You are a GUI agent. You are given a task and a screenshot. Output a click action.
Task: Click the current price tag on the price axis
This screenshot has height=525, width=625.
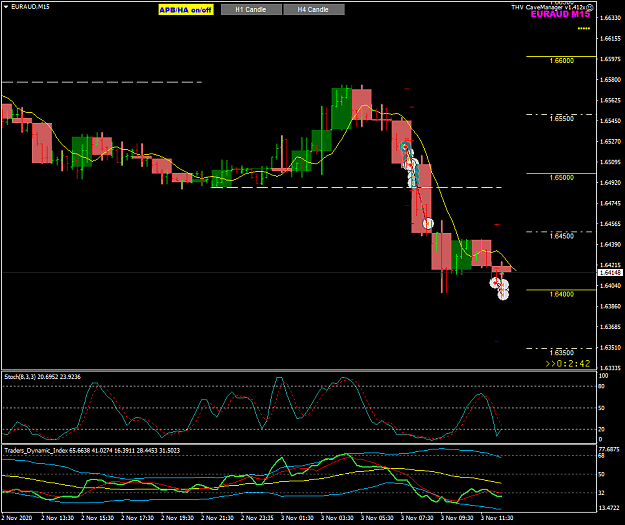coord(610,273)
